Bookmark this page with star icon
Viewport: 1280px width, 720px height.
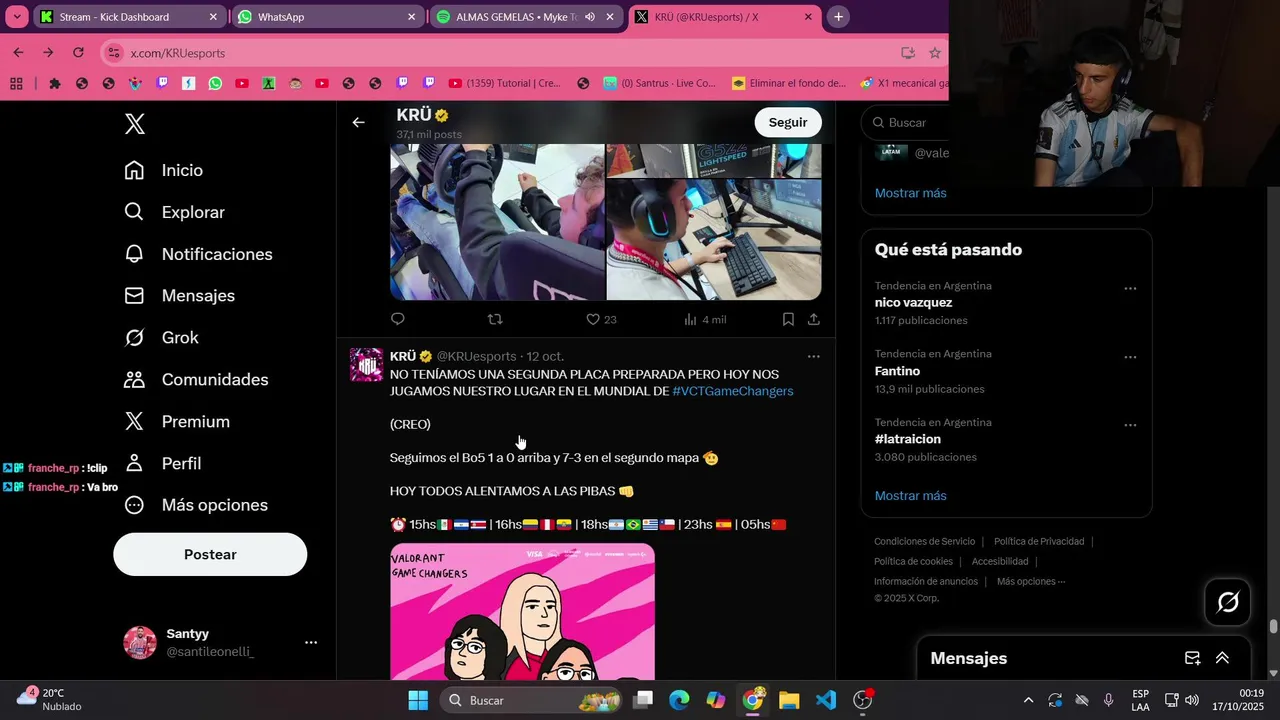tap(935, 53)
